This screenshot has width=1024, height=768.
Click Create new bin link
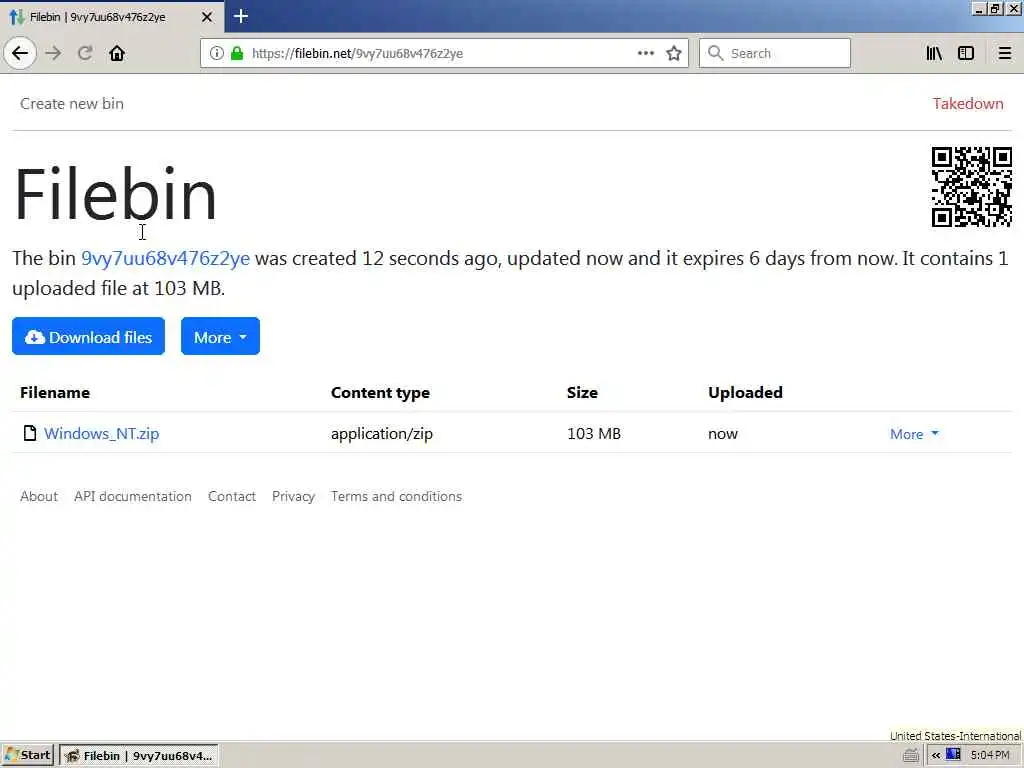72,103
